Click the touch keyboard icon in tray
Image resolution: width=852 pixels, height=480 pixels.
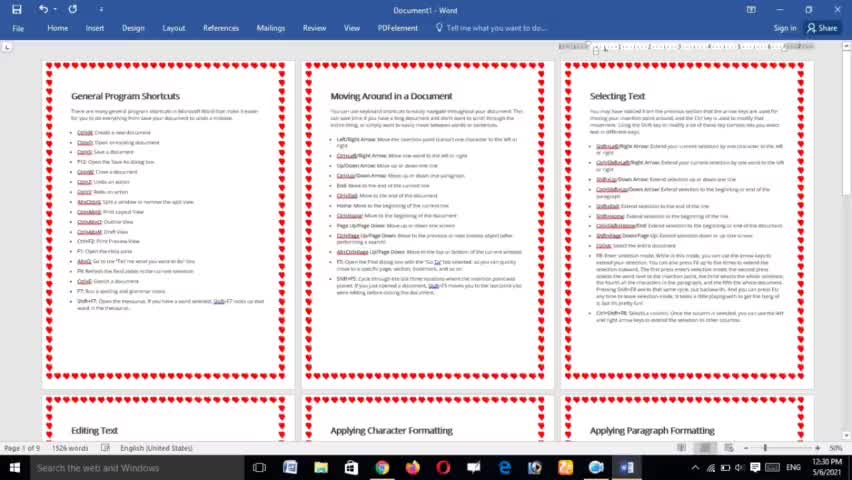click(772, 467)
